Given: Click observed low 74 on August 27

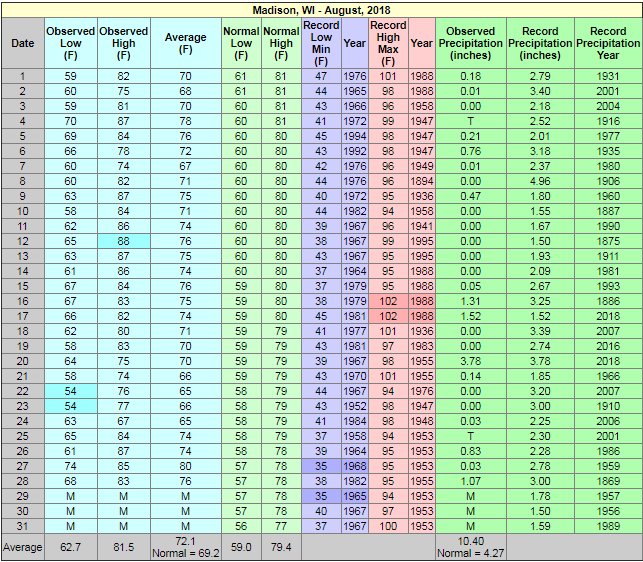Looking at the screenshot, I should pos(71,466).
